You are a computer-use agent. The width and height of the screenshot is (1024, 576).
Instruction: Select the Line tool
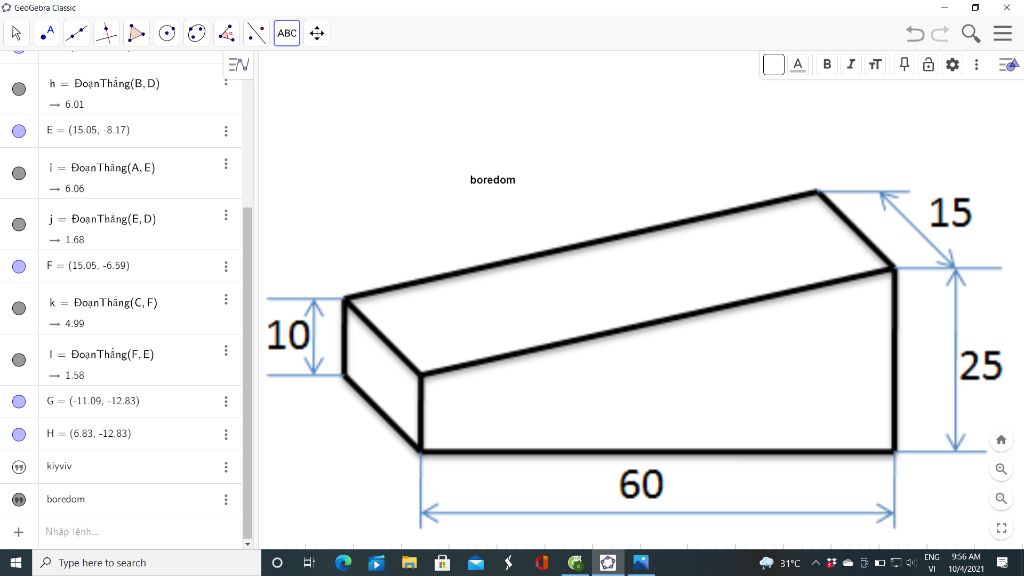coord(76,33)
